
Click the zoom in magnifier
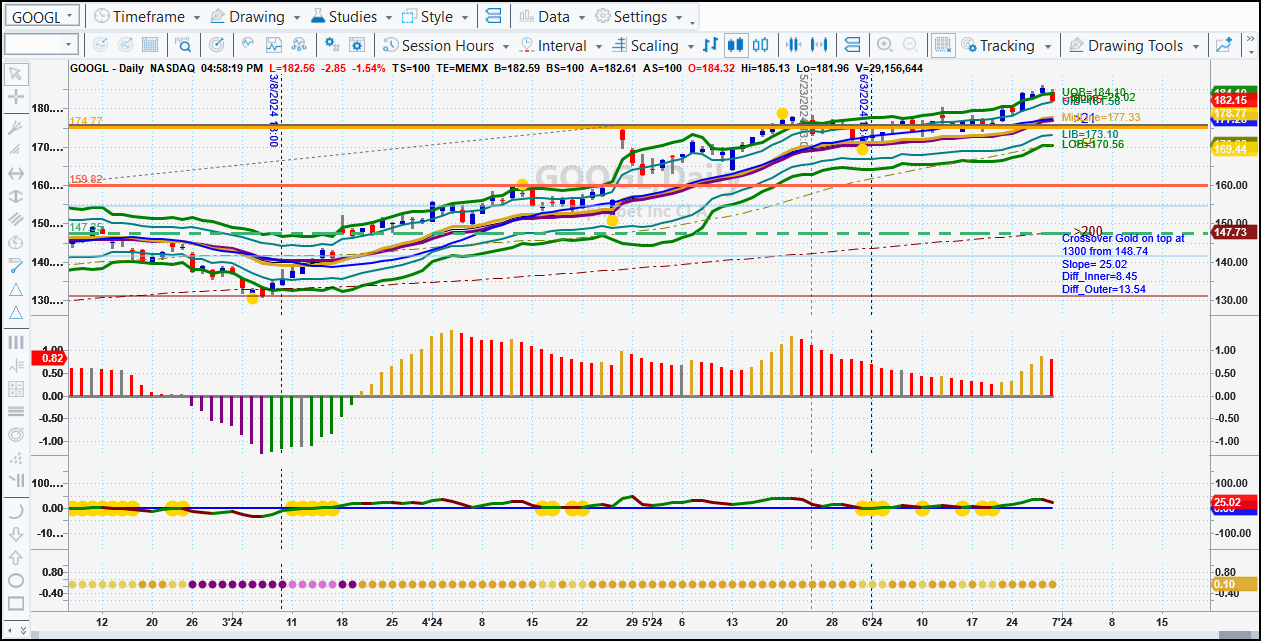pyautogui.click(x=885, y=45)
